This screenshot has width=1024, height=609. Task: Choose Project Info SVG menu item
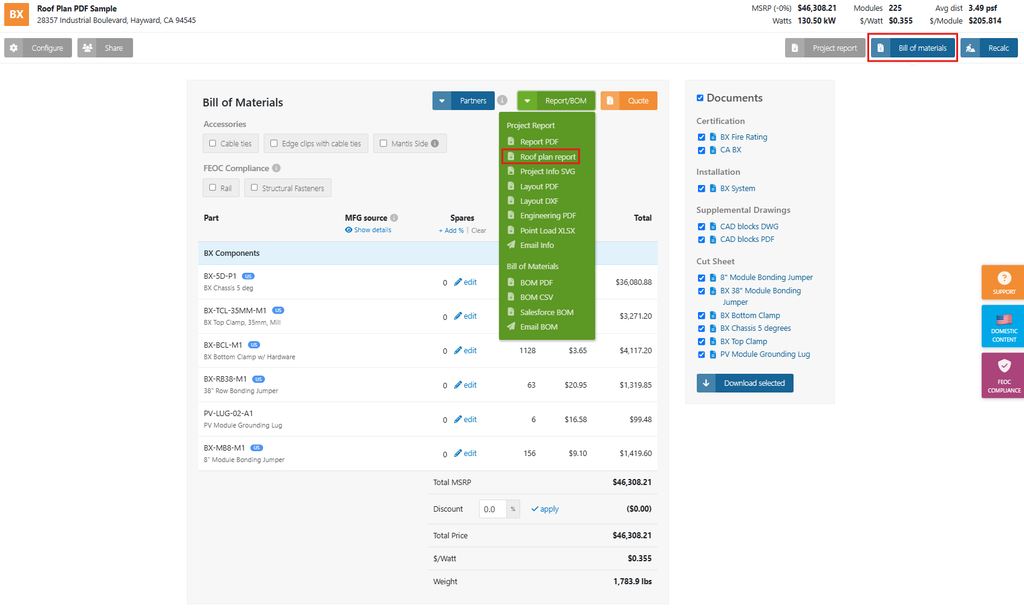[547, 171]
